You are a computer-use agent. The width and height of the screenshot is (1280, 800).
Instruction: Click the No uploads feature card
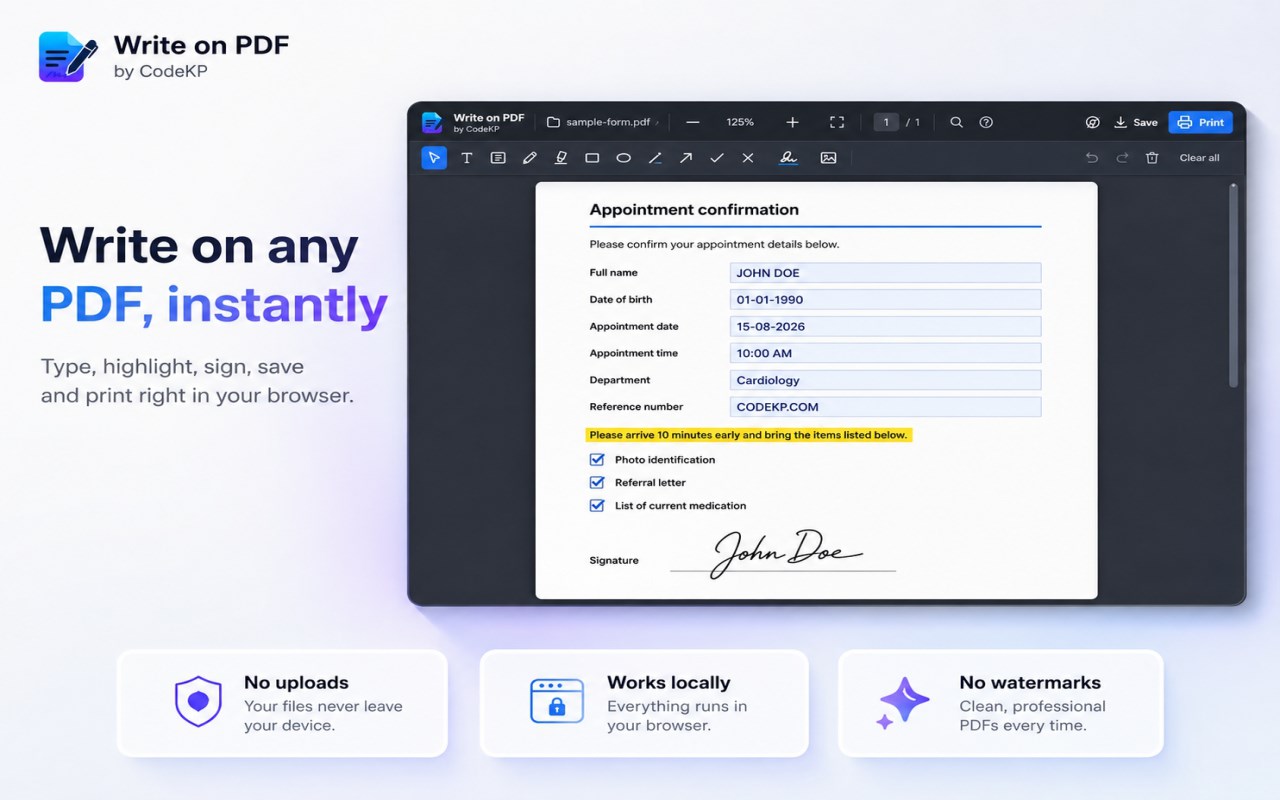pyautogui.click(x=282, y=703)
